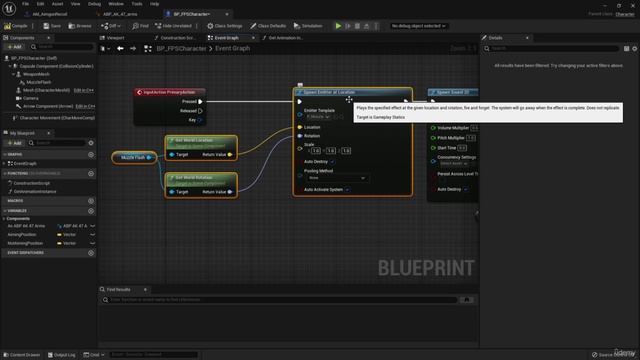Open Find in blueprint
Screen dimensions: 640x360
pos(140,26)
